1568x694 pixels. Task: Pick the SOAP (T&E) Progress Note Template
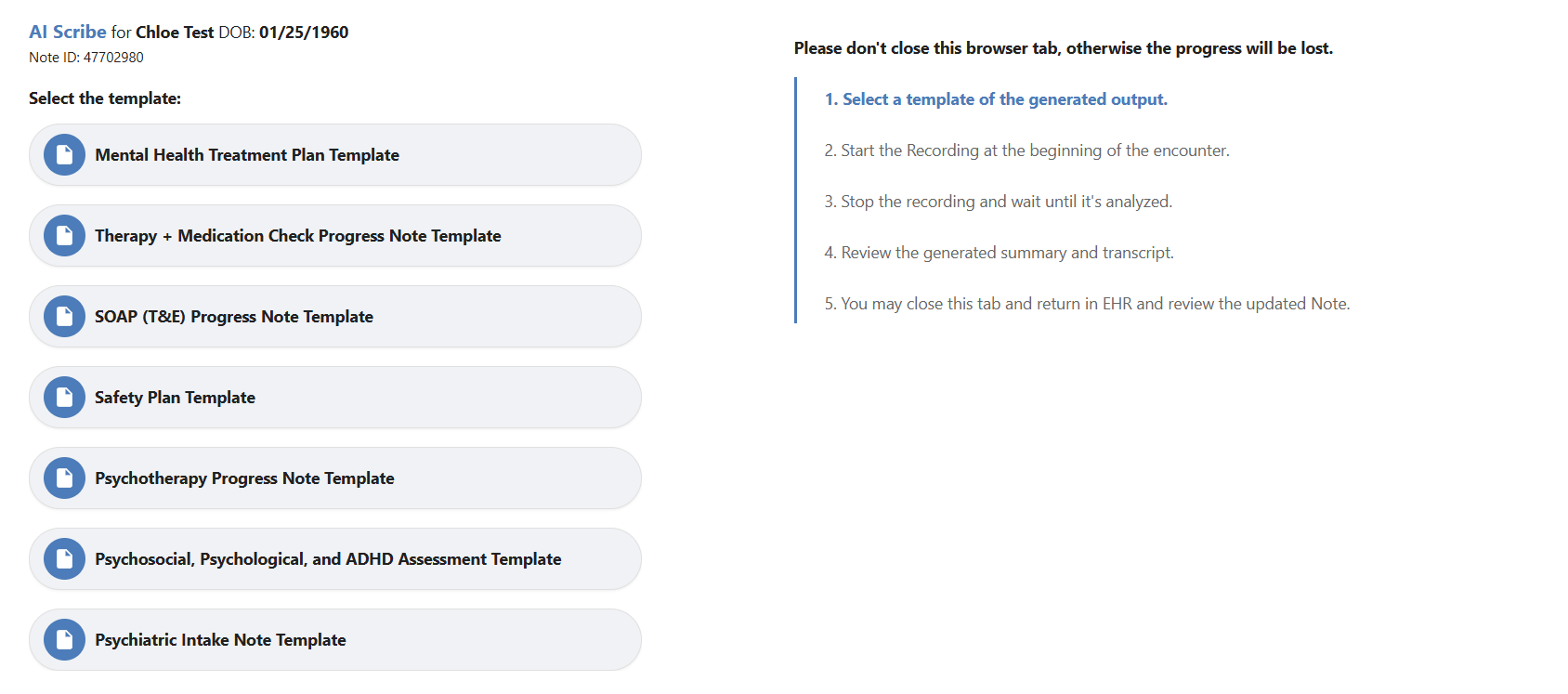(234, 317)
